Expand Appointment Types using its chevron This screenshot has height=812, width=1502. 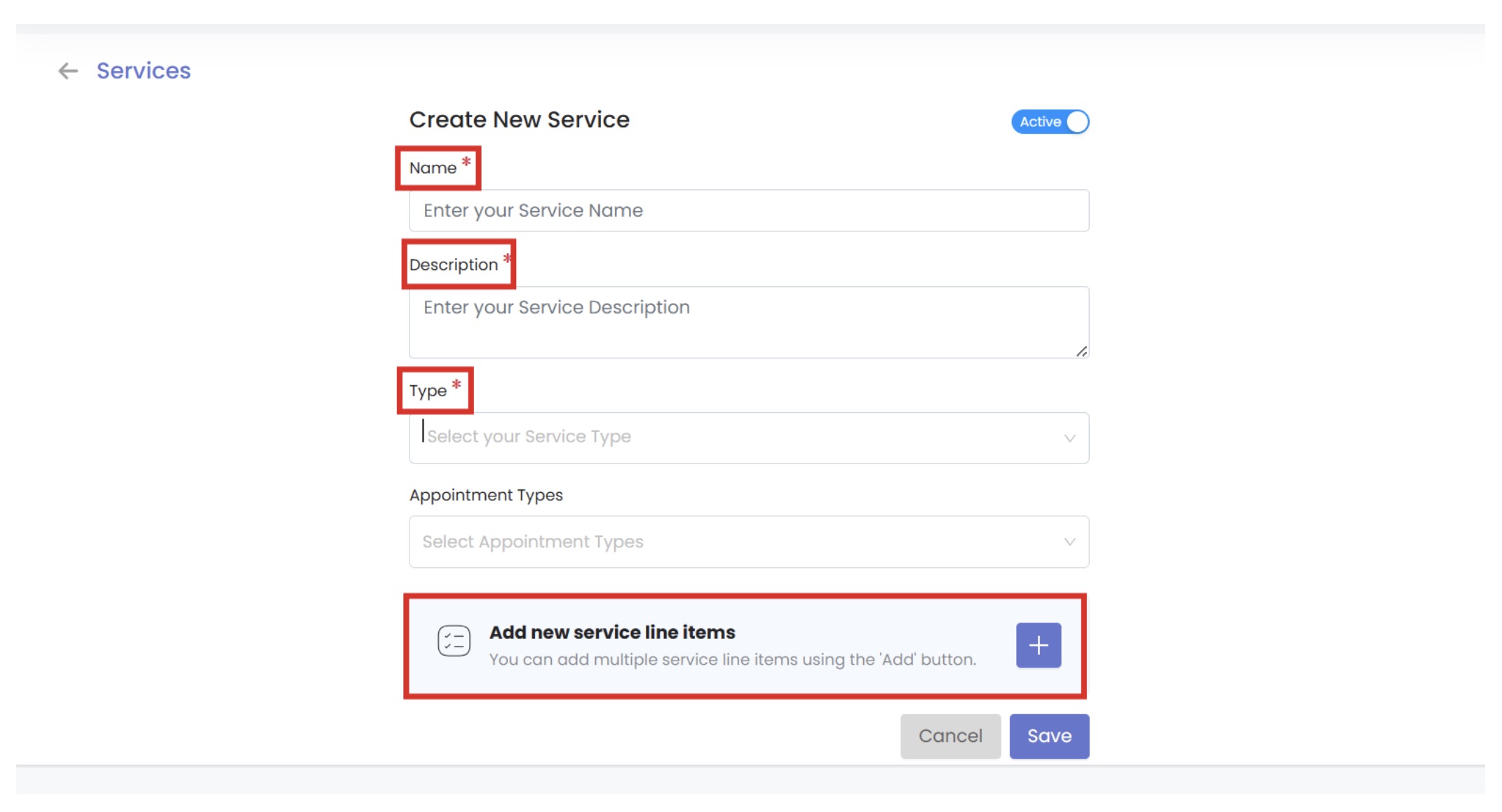click(1069, 542)
